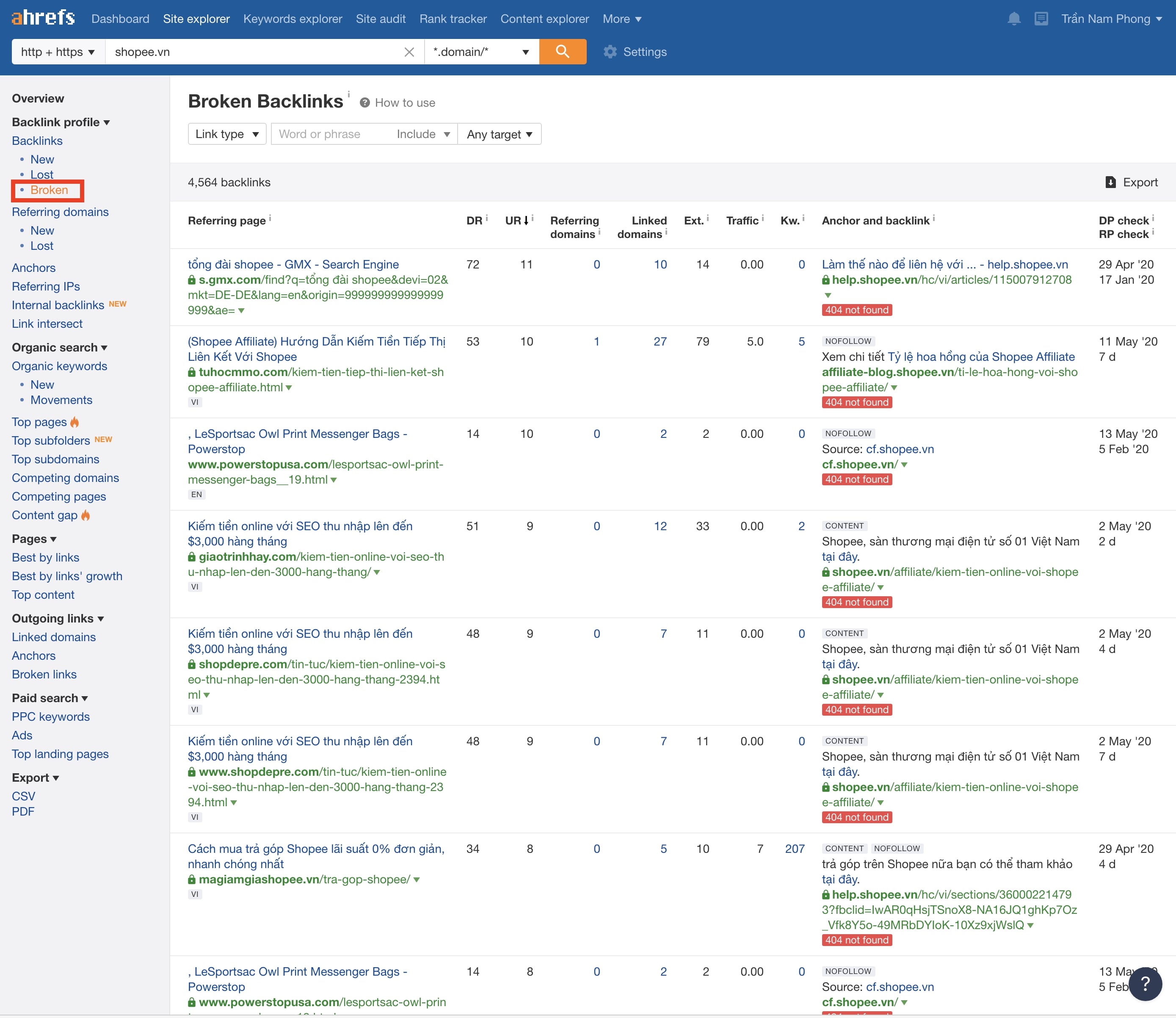Clear the shopee.vn search field

[409, 52]
